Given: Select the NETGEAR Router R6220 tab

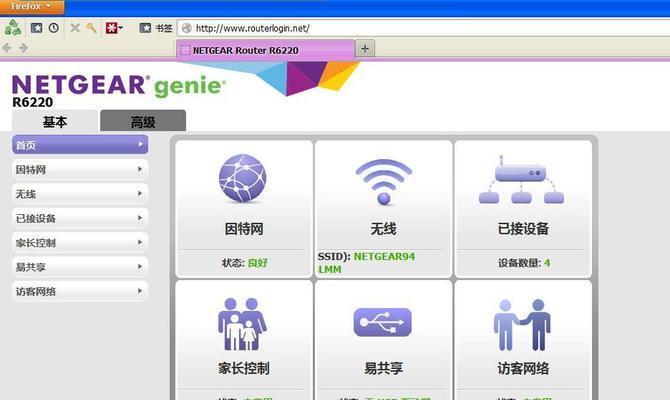Looking at the screenshot, I should pos(265,50).
